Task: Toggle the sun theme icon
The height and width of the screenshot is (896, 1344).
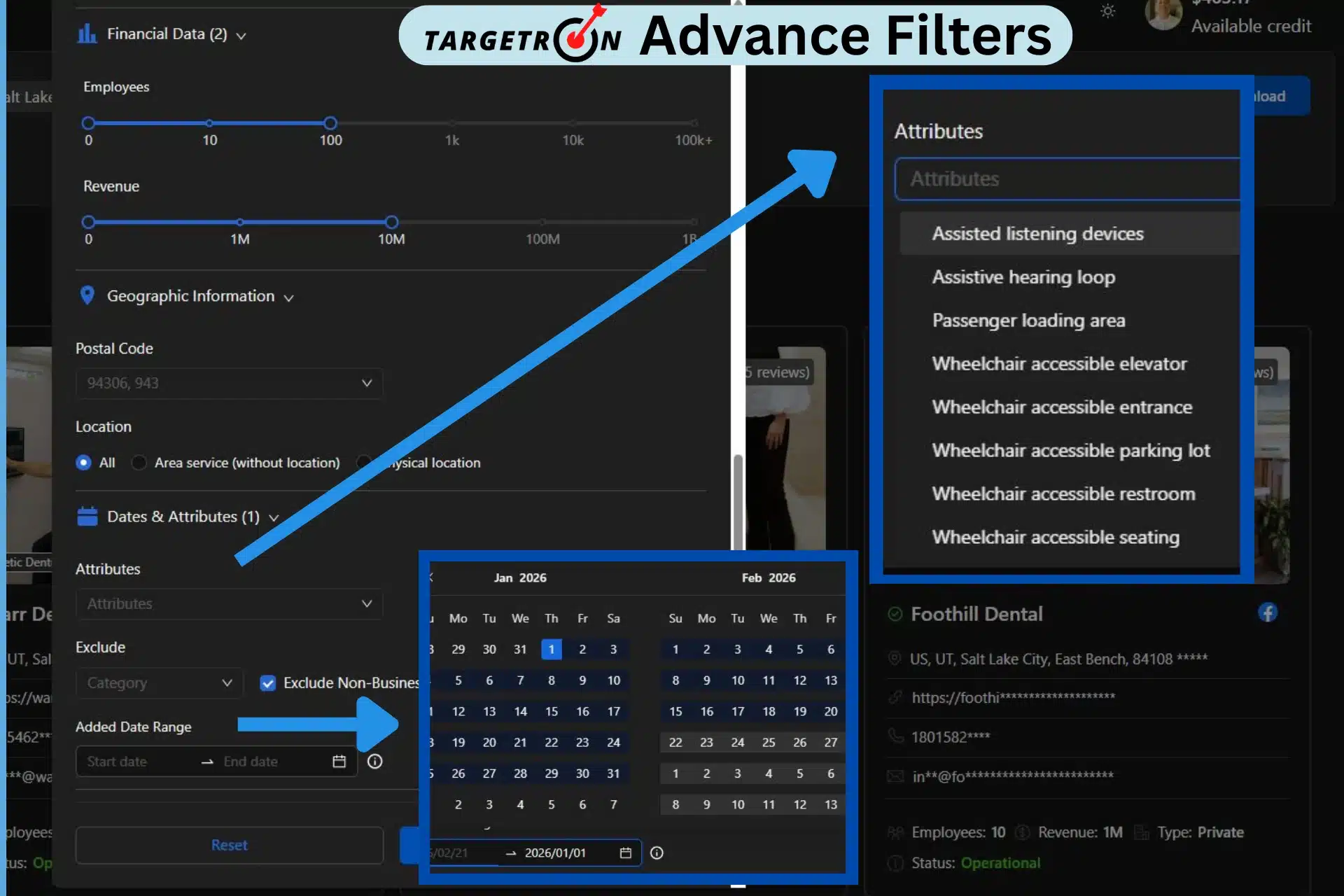Action: pos(1107,11)
